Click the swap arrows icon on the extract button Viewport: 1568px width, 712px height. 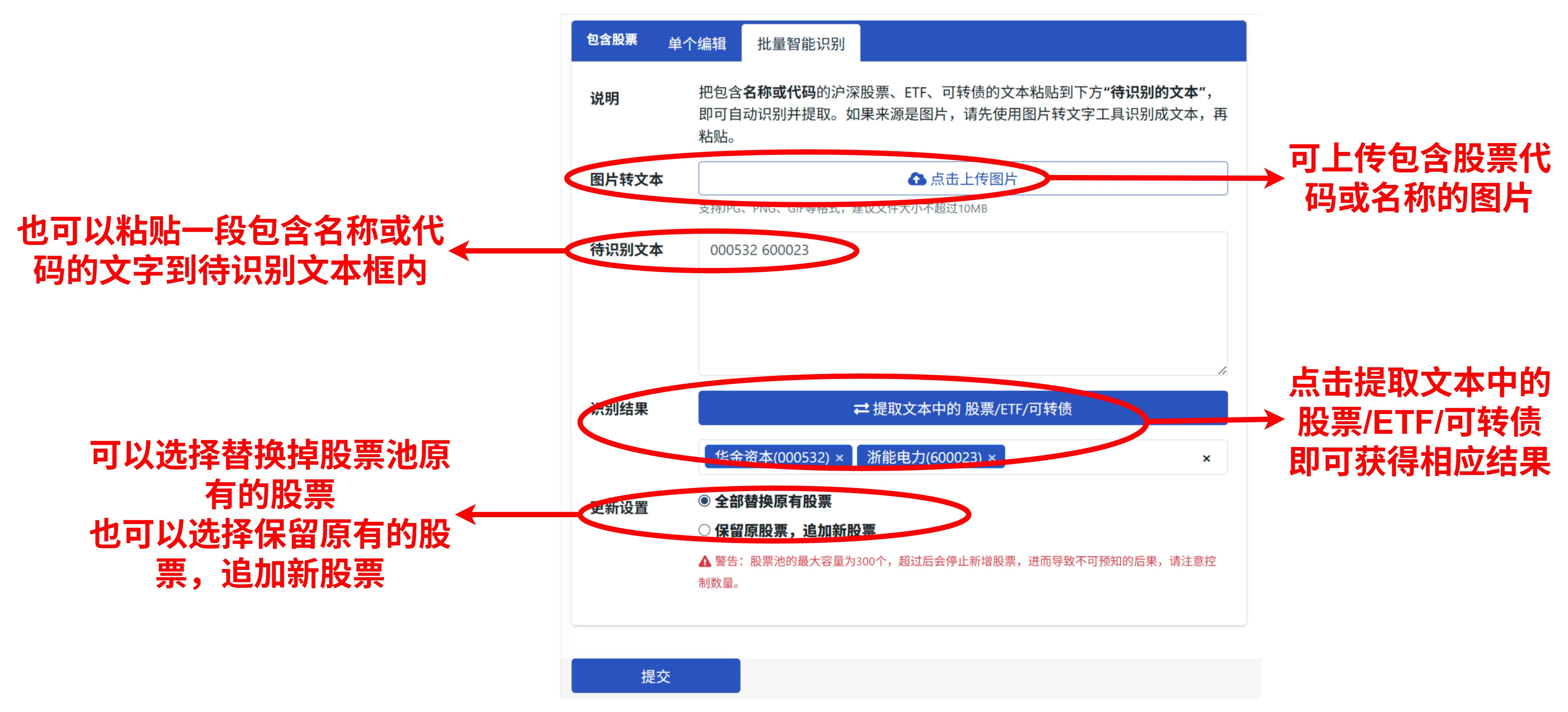coord(861,409)
